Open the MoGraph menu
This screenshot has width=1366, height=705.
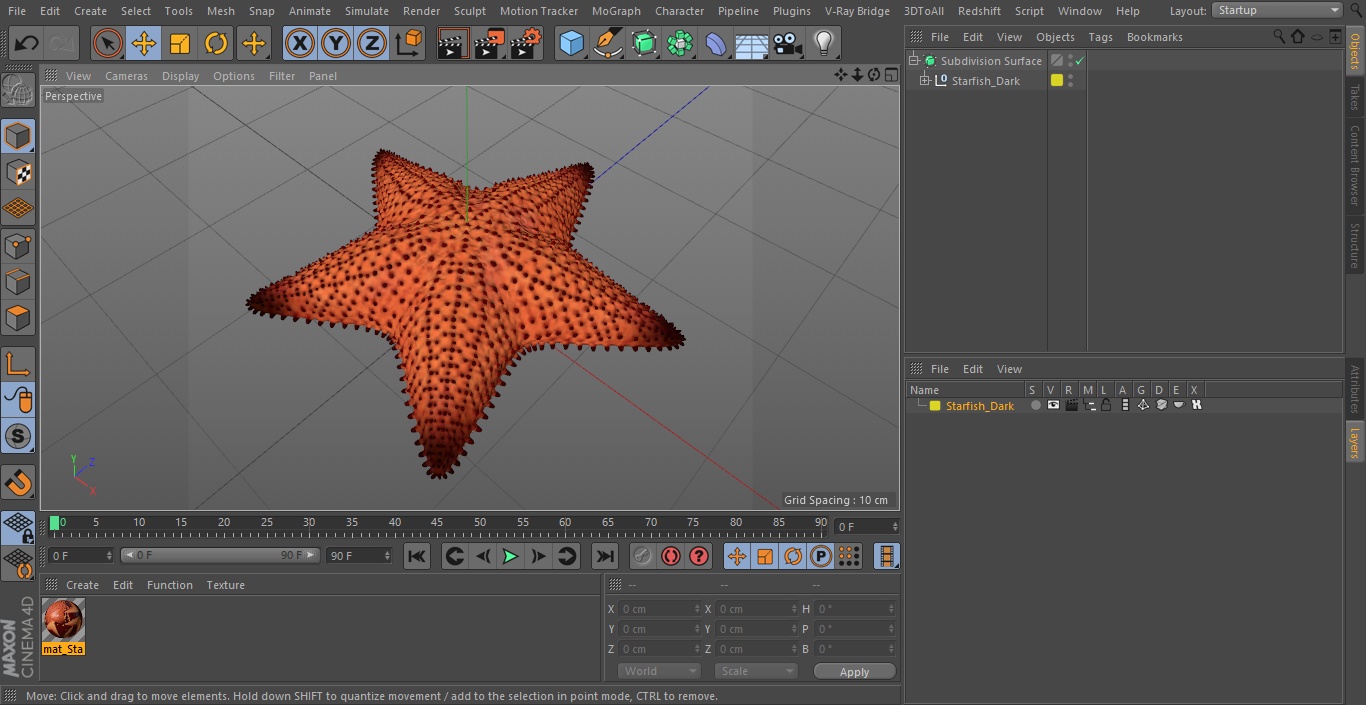pyautogui.click(x=616, y=11)
